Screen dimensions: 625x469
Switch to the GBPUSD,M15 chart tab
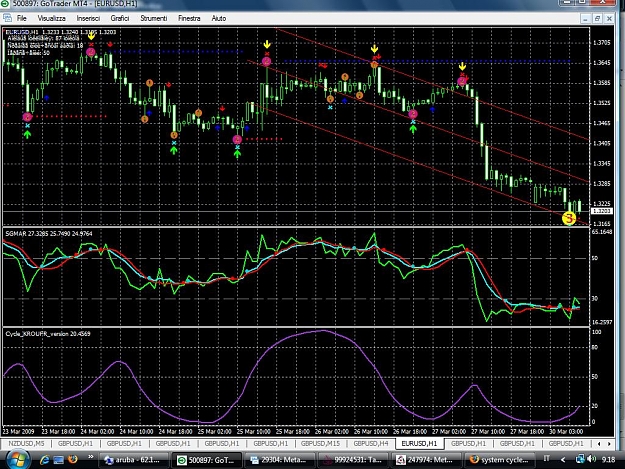(320, 443)
